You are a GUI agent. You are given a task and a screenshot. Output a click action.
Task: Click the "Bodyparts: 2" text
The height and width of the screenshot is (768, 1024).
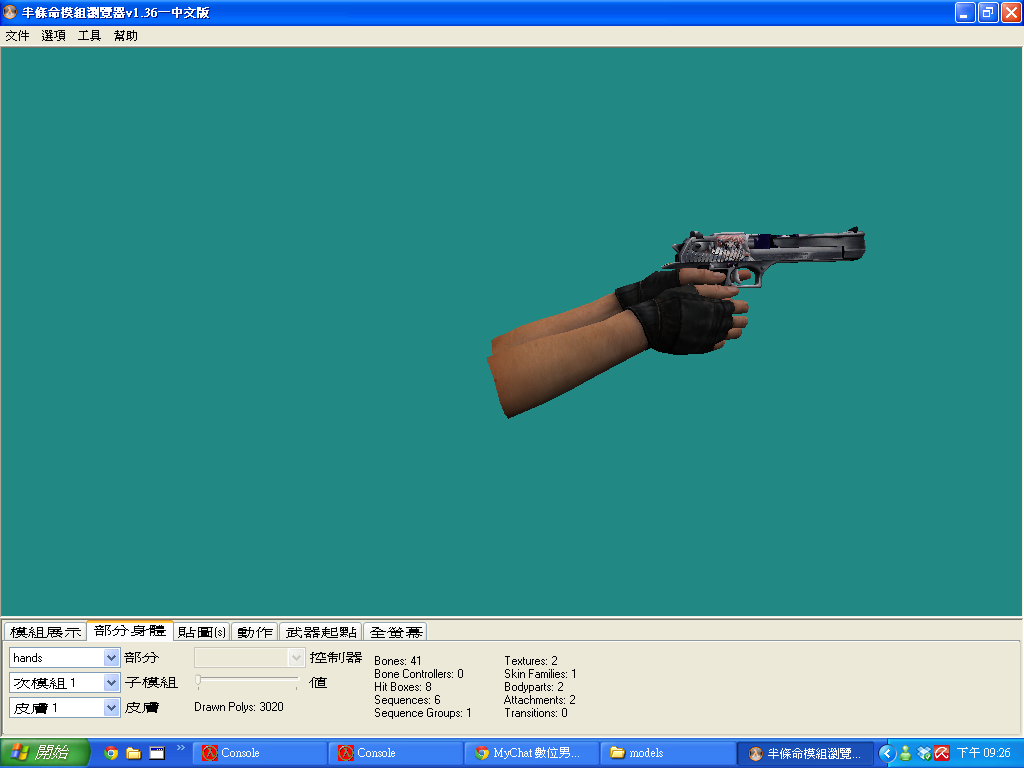tap(534, 687)
